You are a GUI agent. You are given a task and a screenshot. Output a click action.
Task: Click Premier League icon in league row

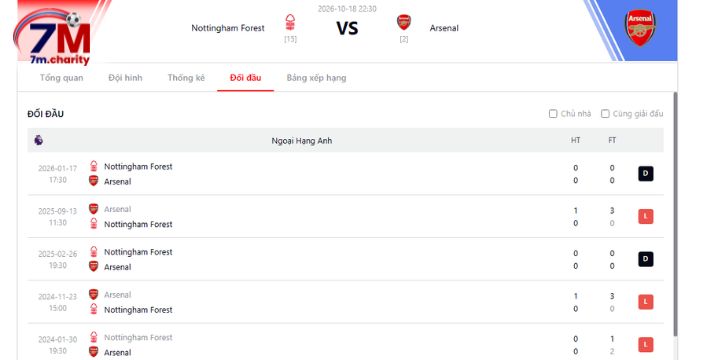tap(39, 141)
